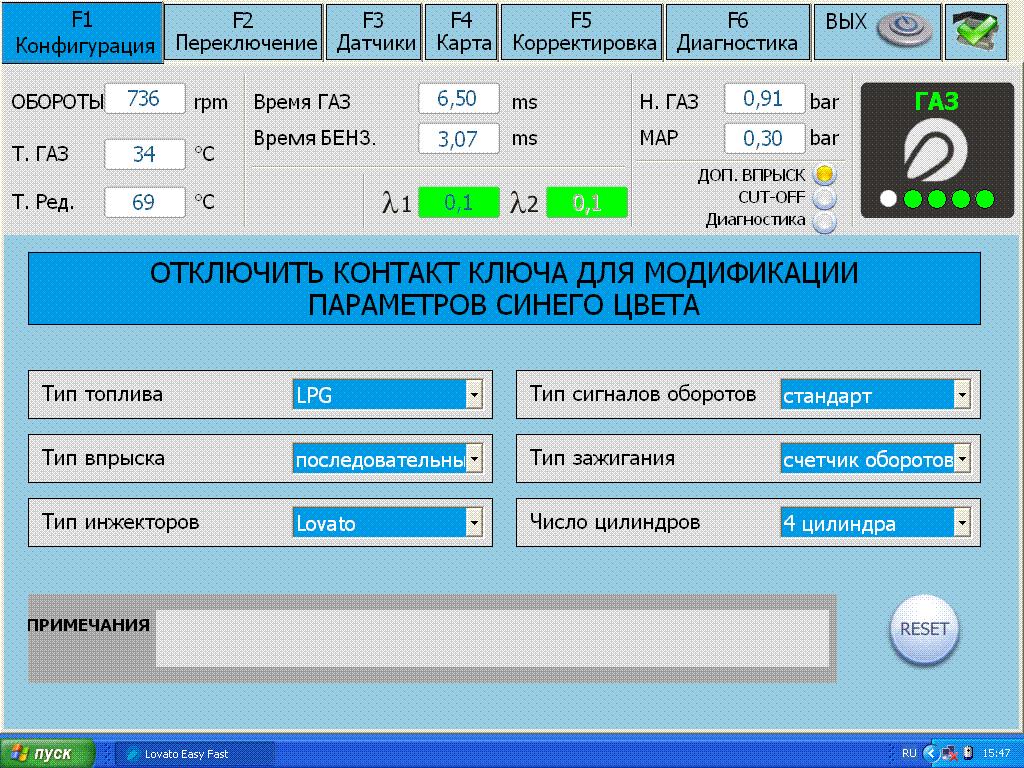The height and width of the screenshot is (768, 1024).
Task: Click the blue ОТКЛЮЧИТЬ КОНТАКТ КЛЮЧА banner
Action: tap(504, 289)
